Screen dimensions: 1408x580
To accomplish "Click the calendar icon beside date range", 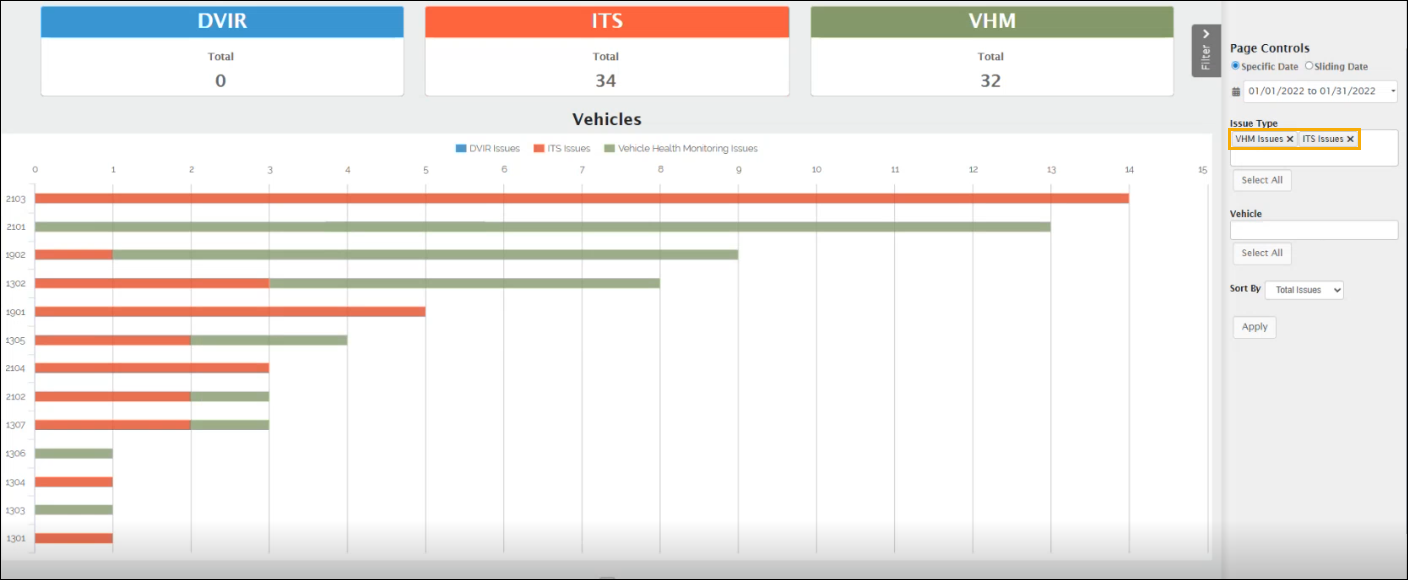I will pos(1235,92).
